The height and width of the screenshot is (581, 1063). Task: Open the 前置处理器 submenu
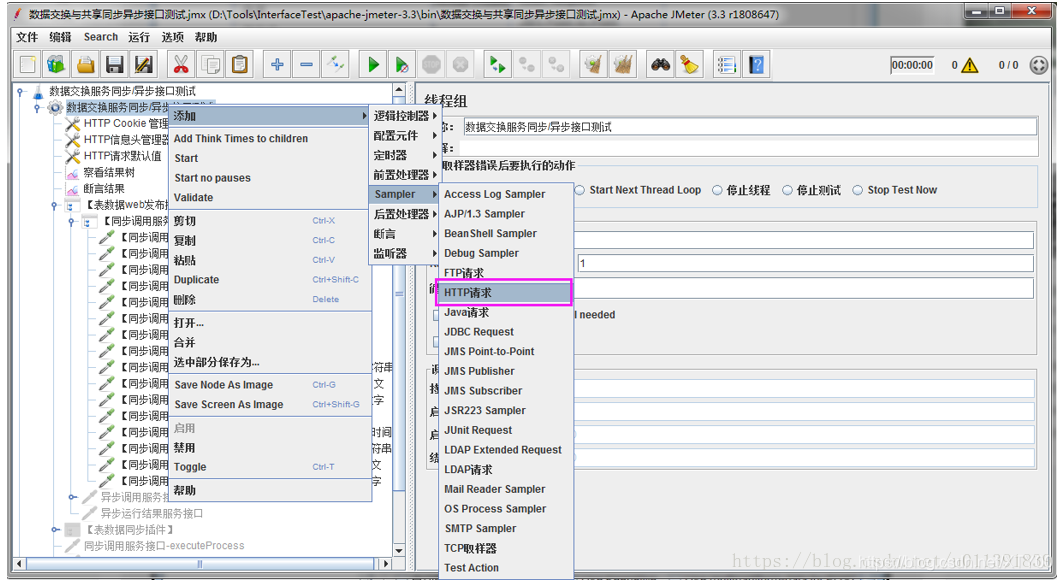(405, 175)
